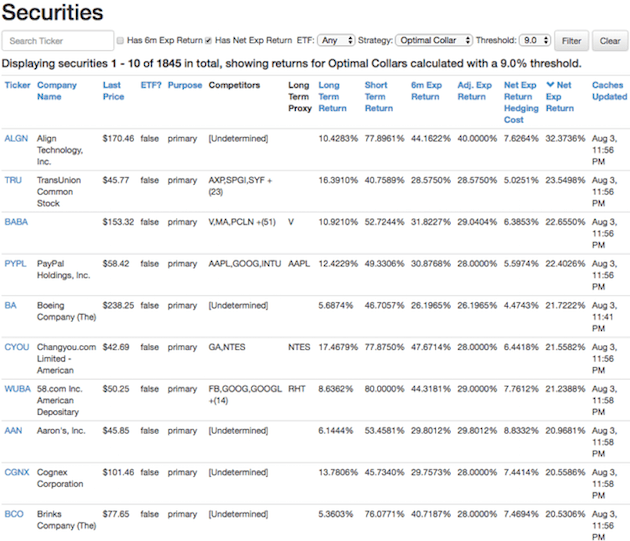This screenshot has height=541, width=630.
Task: Open the ETF dropdown
Action: tap(335, 41)
